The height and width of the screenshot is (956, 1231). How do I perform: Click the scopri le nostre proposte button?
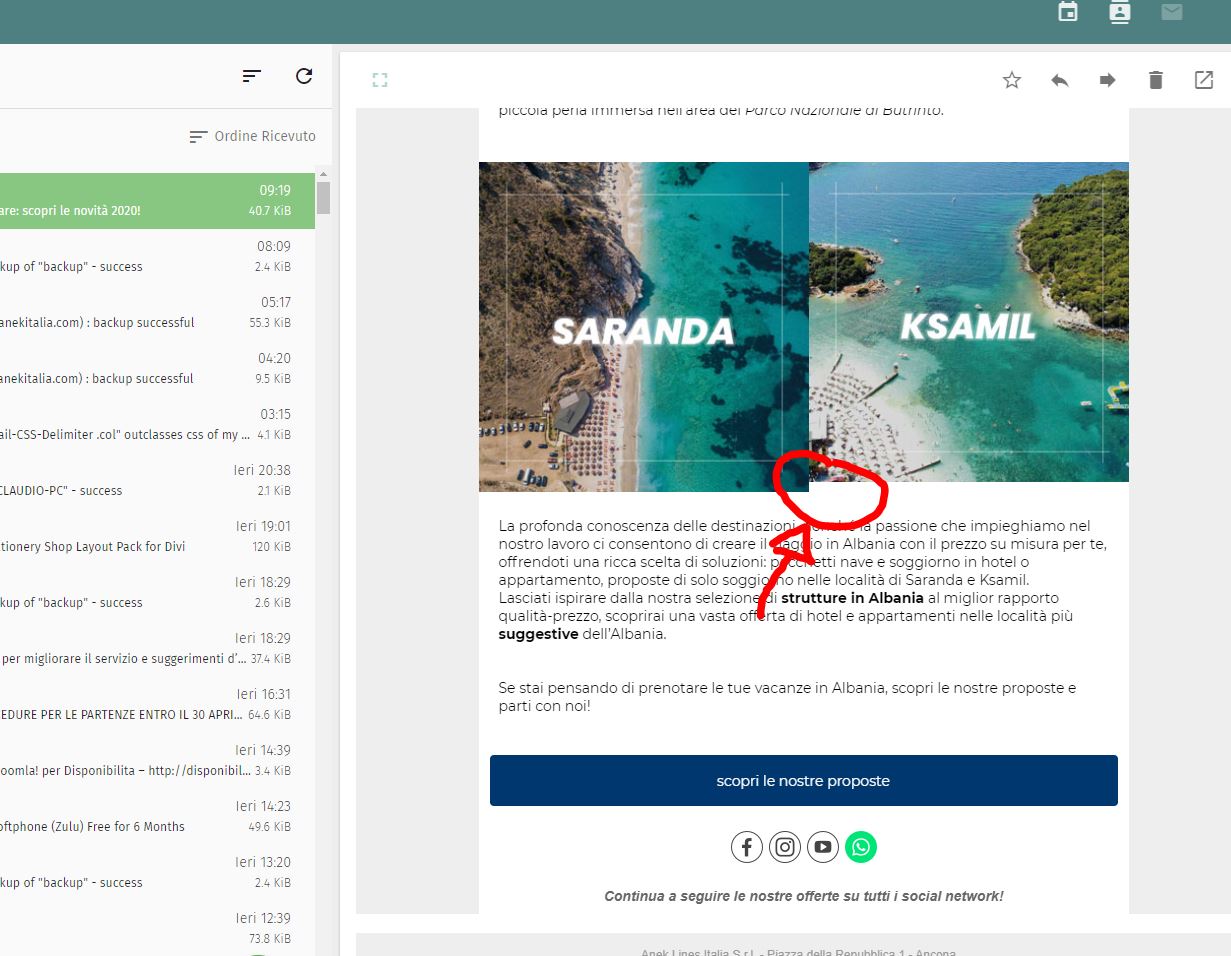[x=803, y=780]
